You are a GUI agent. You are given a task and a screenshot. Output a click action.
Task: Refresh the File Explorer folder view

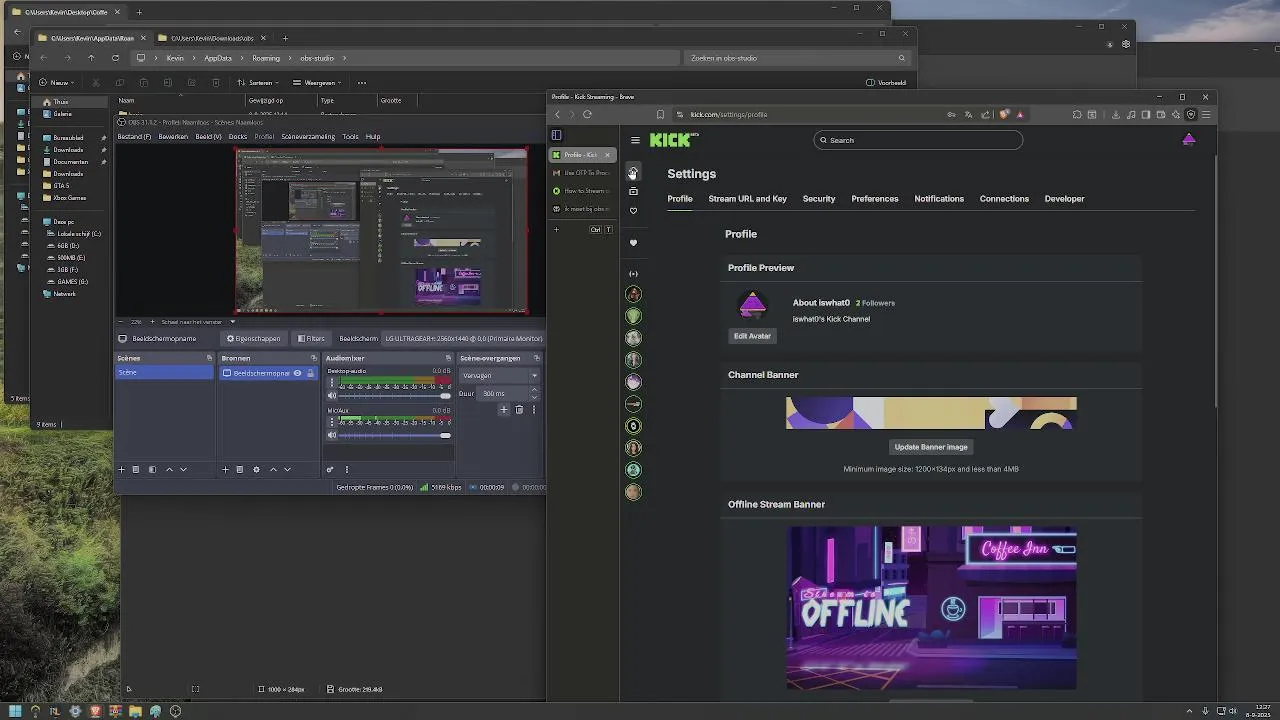point(115,58)
